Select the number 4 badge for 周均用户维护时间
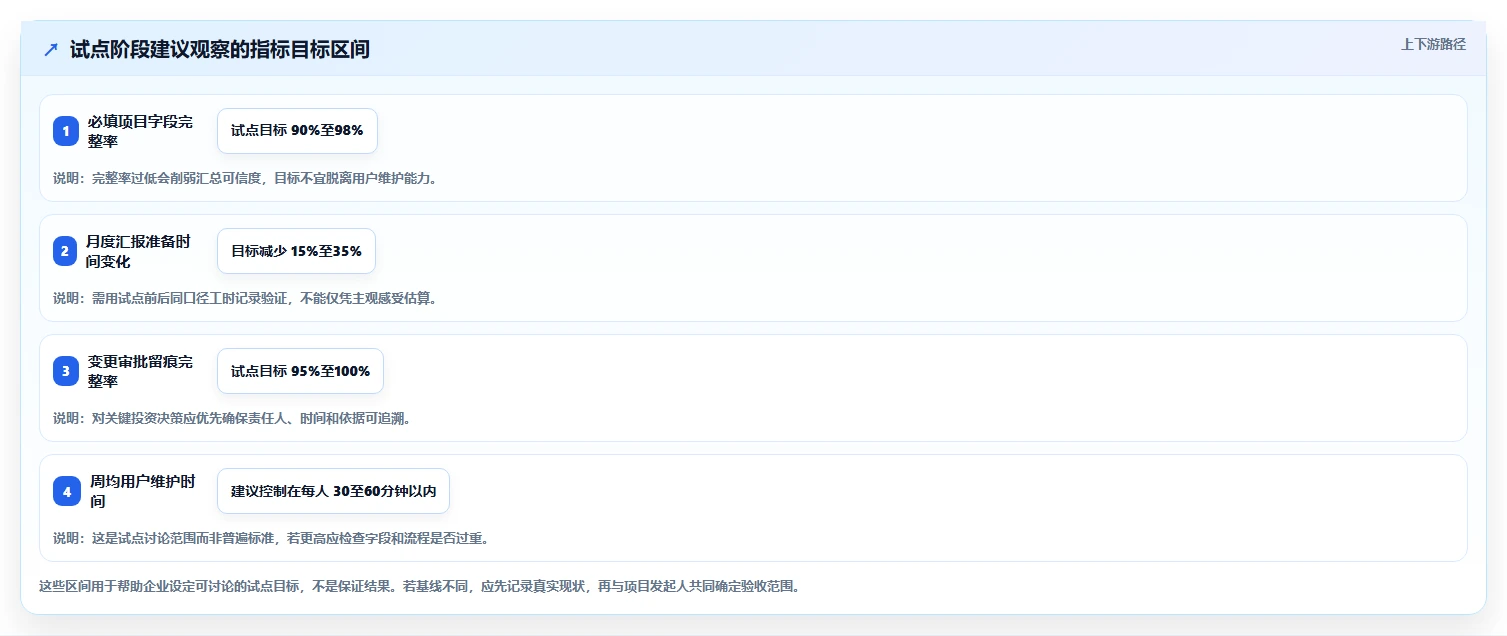The height and width of the screenshot is (636, 1507). 66,491
